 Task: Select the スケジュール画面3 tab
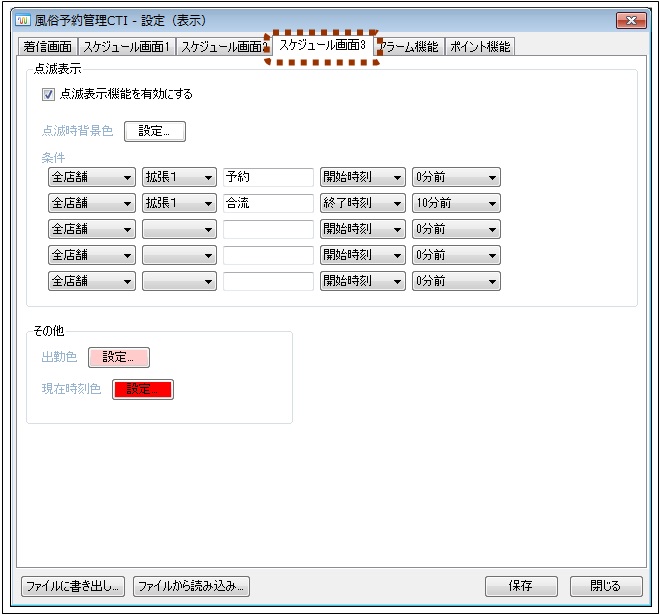click(x=322, y=46)
